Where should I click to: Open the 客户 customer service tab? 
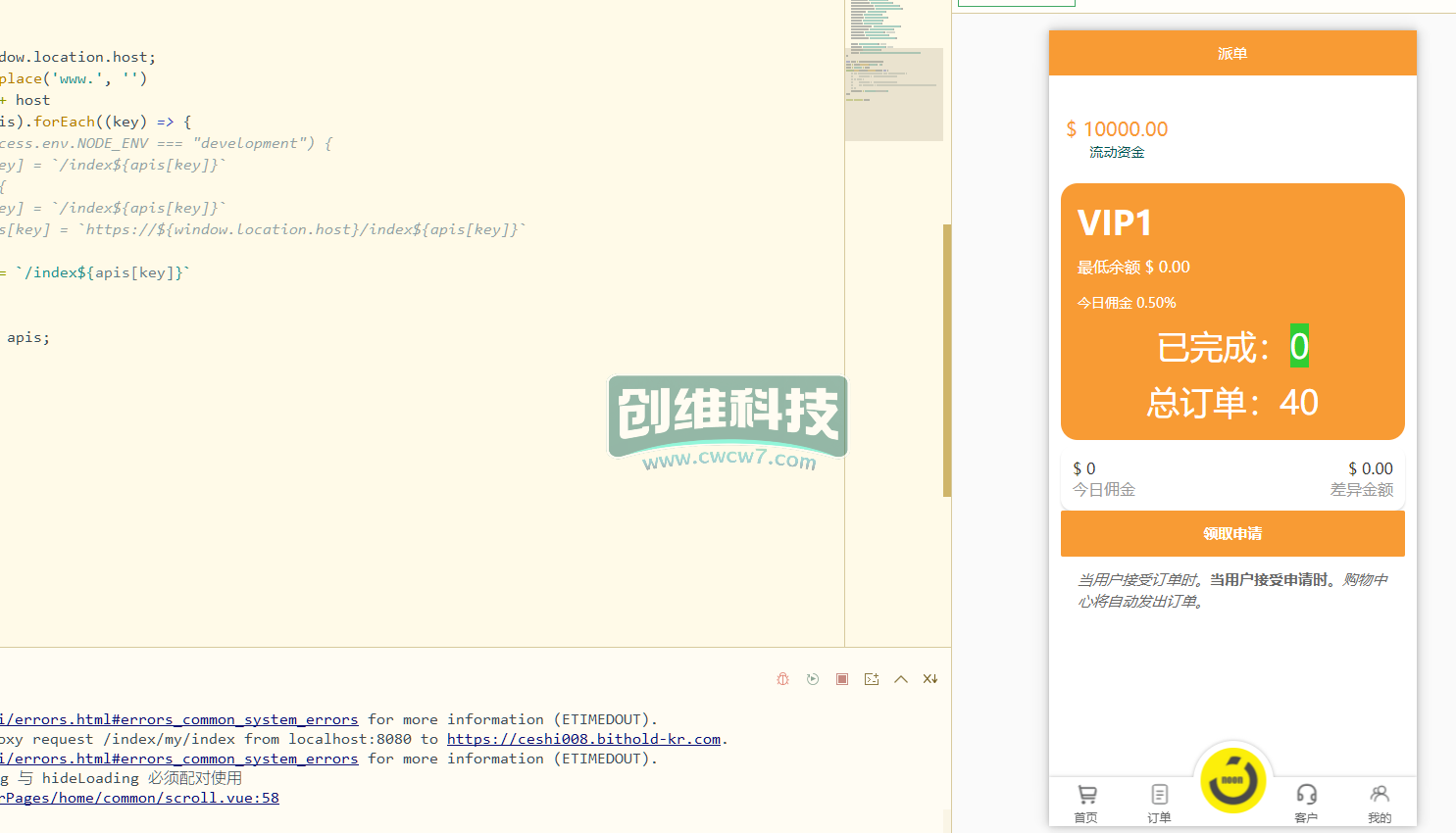1306,804
